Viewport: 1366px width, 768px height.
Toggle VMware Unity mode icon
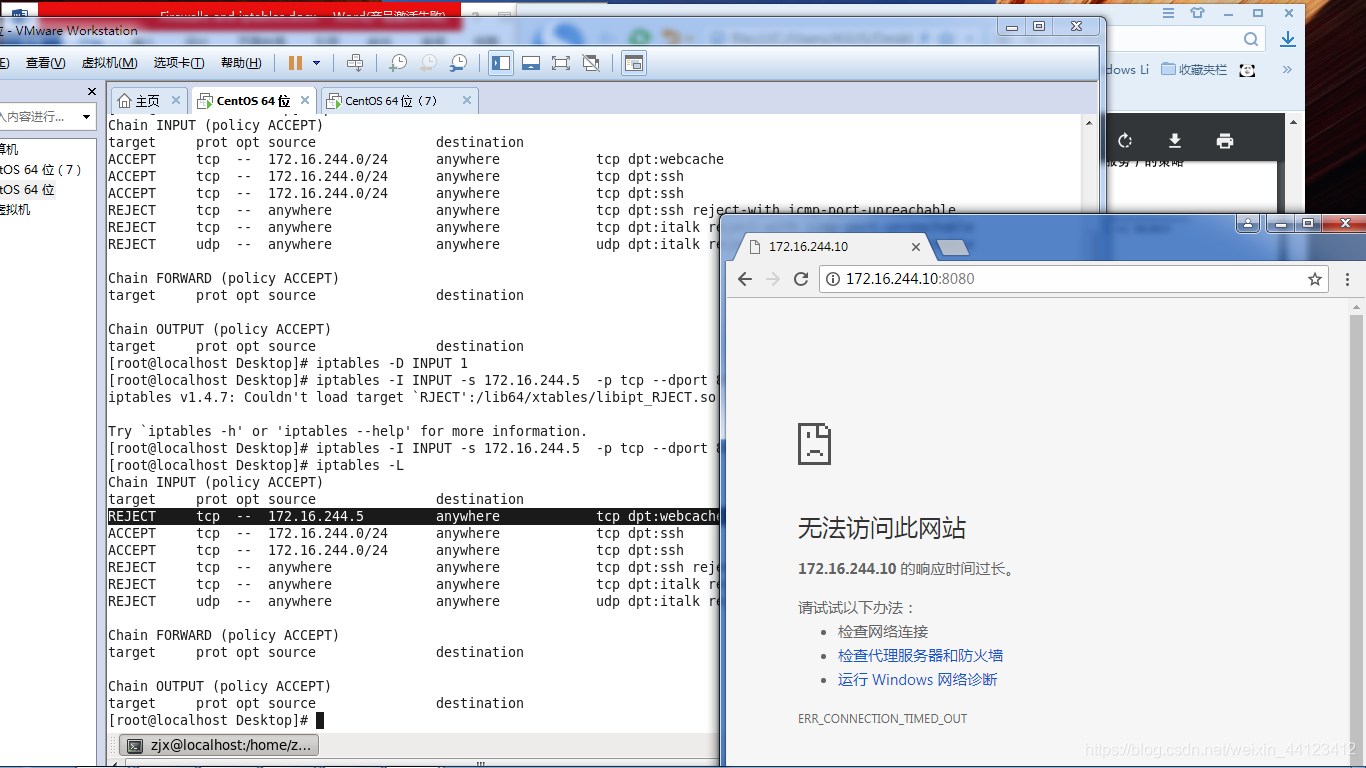[x=591, y=63]
